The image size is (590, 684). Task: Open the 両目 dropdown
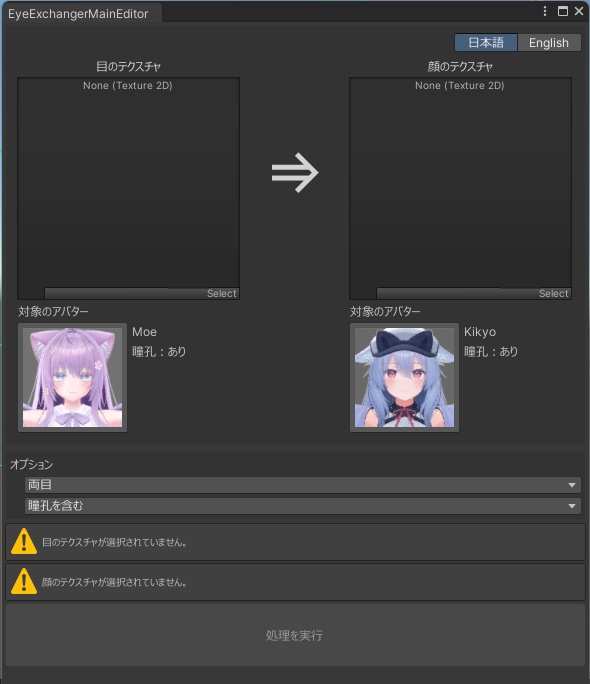tap(303, 485)
